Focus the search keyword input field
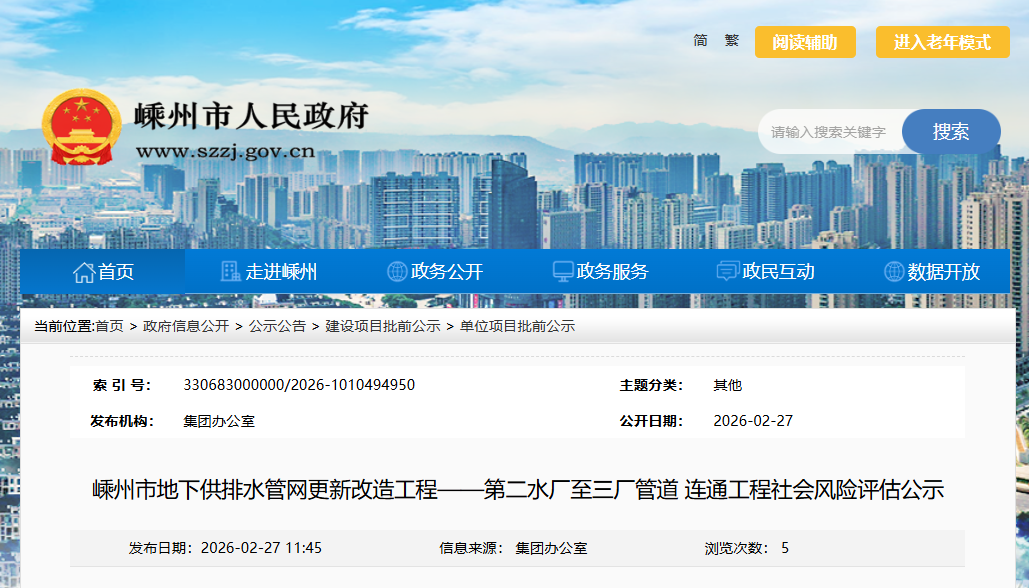Viewport: 1029px width, 588px height. click(x=829, y=132)
